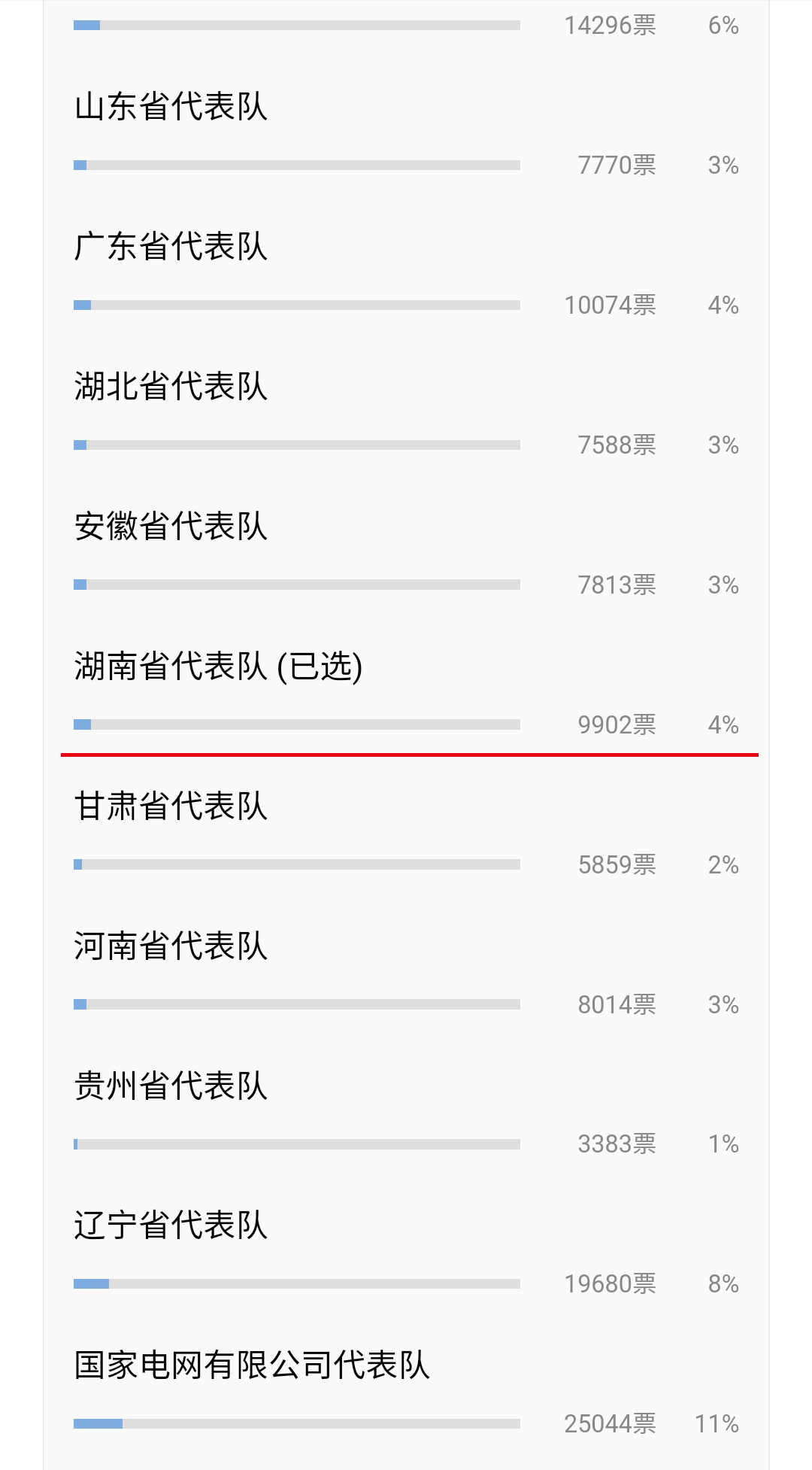812x1470 pixels.
Task: Tap the 8% percentage for 辽宁省
Action: click(723, 1284)
